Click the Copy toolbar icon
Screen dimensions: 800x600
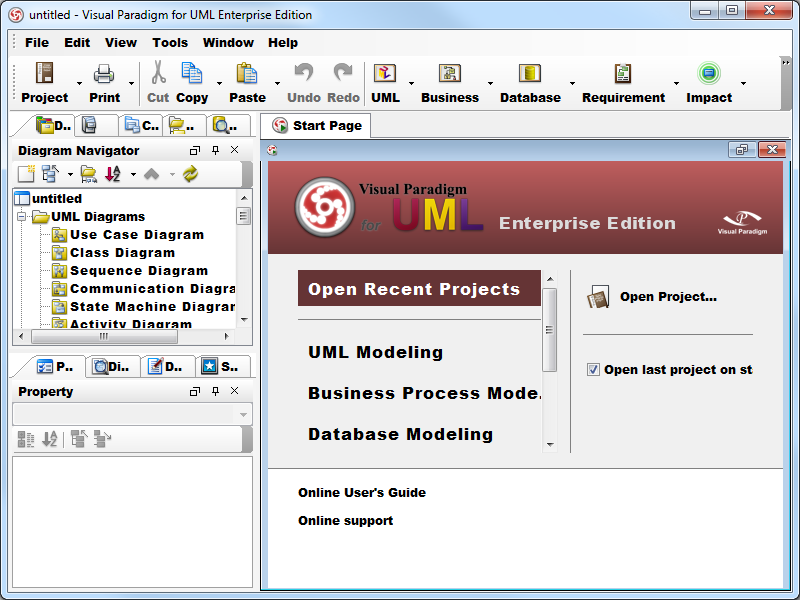point(192,72)
